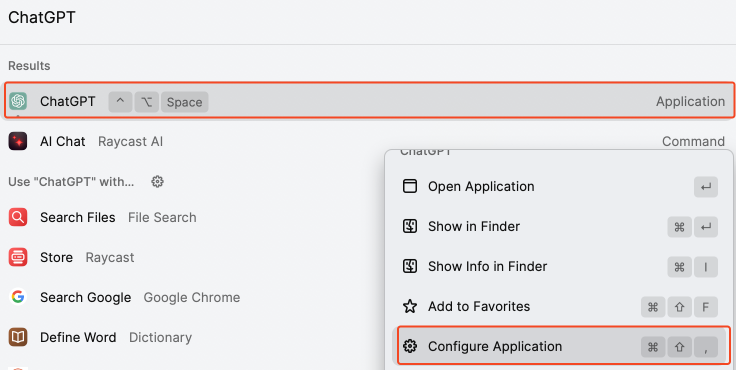Click the gear icon for Configure Application
The width and height of the screenshot is (736, 370).
(410, 347)
